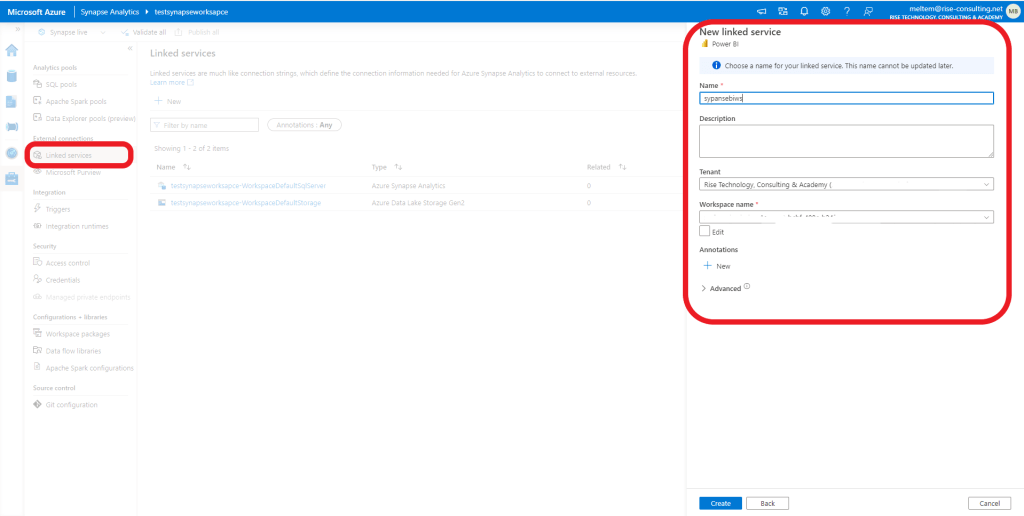Add a New annotation
Screen dimensions: 1024x516
click(717, 266)
